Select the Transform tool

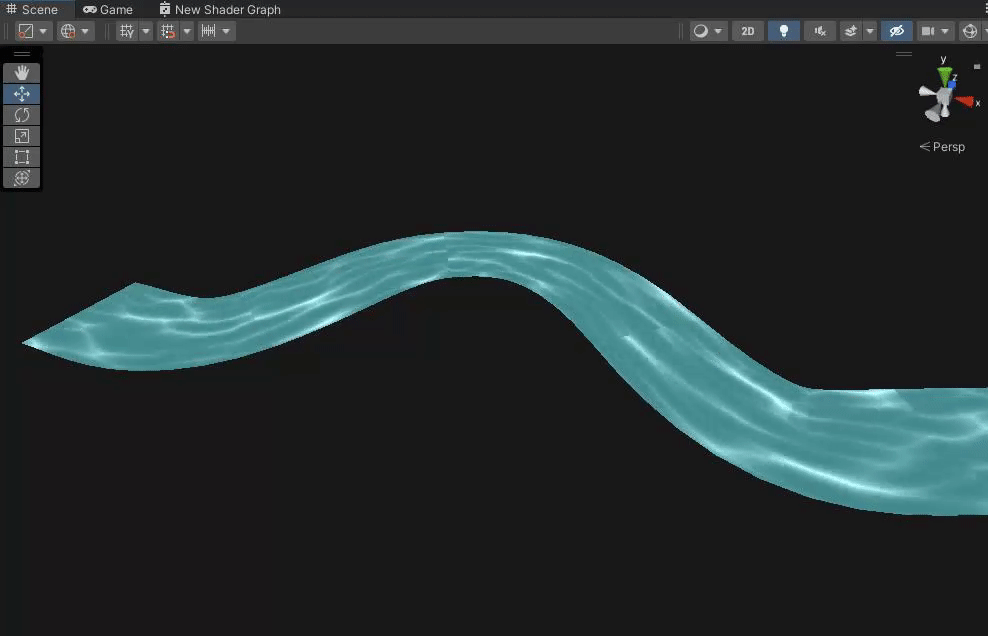point(22,178)
